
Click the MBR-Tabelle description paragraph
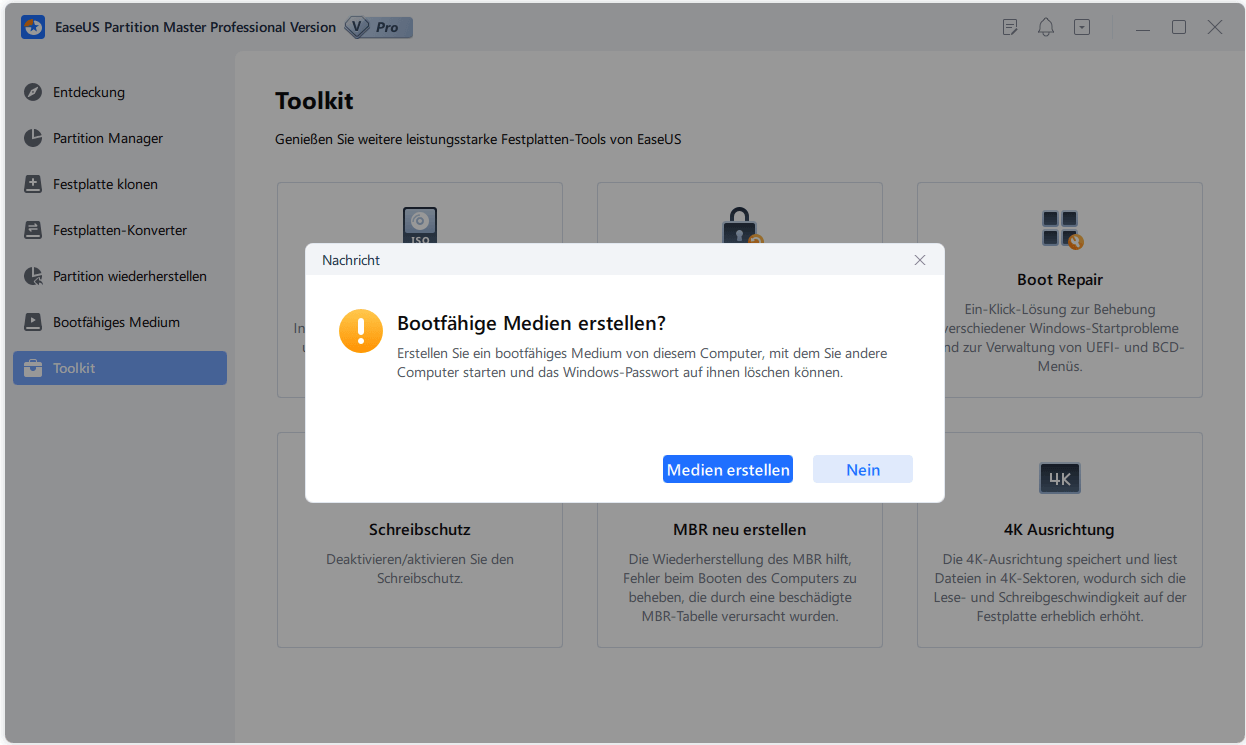(740, 588)
